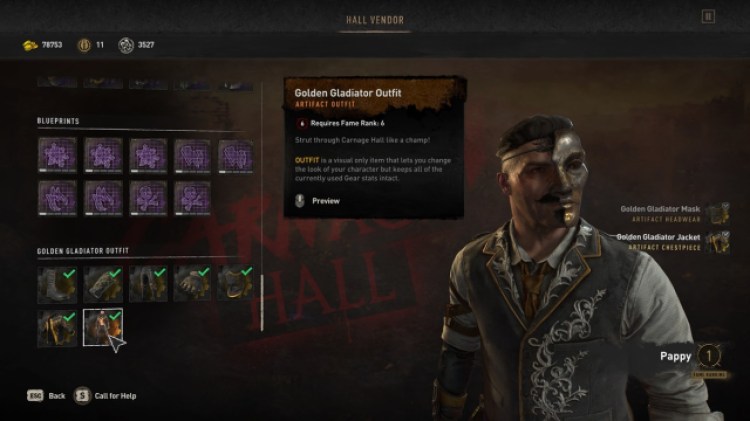
Task: Click the Call for Help prompt
Action: coord(105,396)
